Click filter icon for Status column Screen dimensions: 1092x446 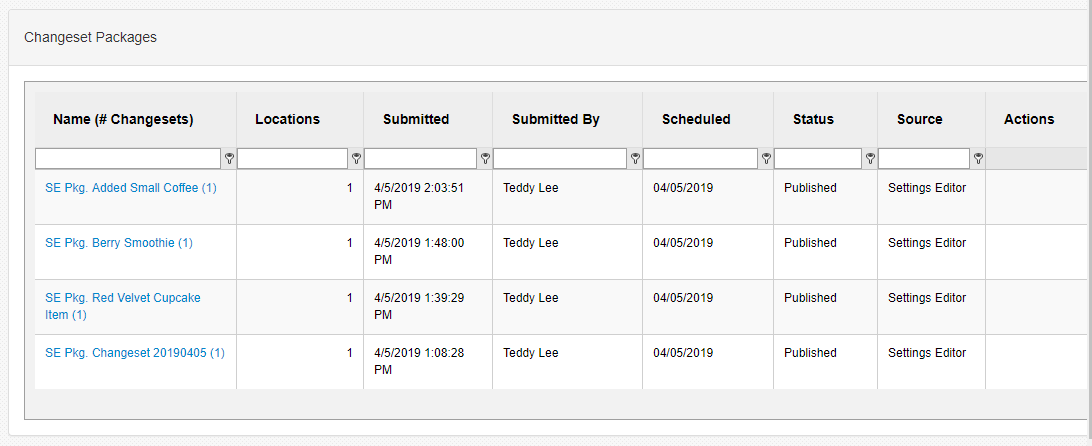pos(870,159)
